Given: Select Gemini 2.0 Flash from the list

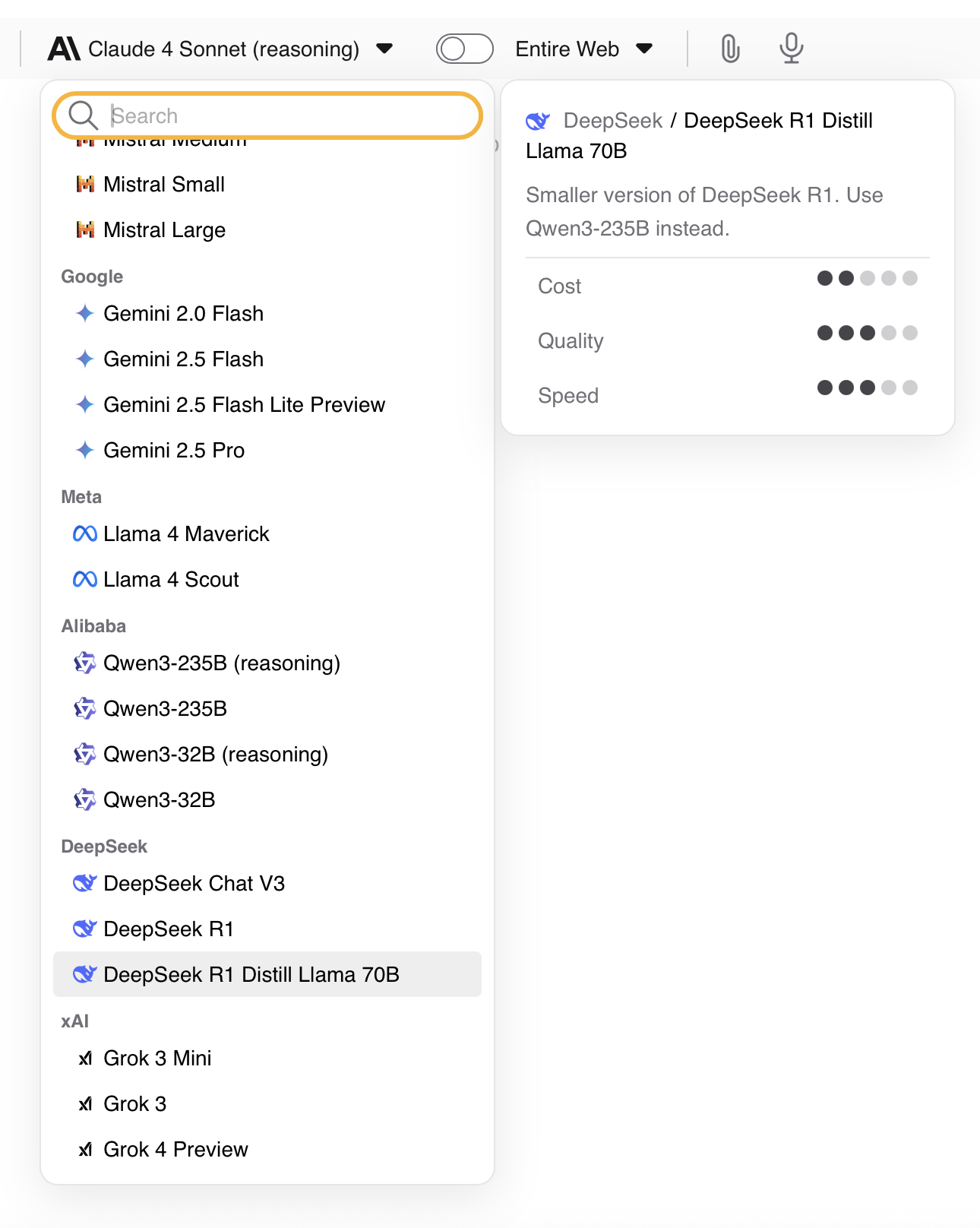Looking at the screenshot, I should click(183, 314).
